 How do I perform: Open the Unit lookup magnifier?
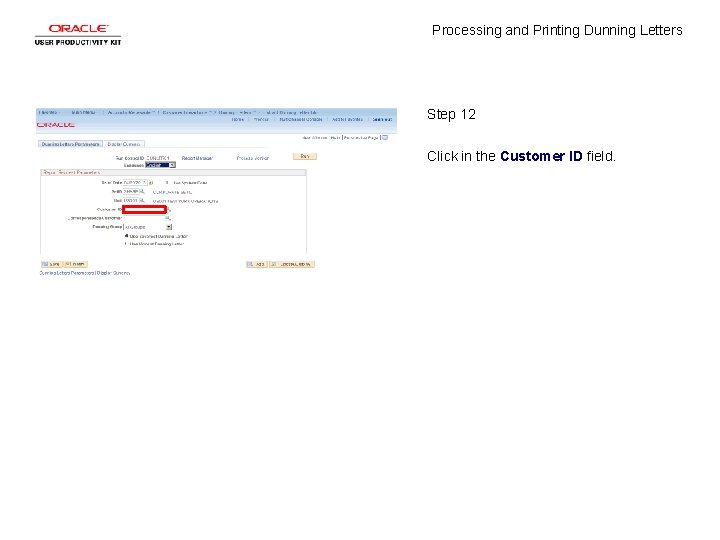pos(142,201)
